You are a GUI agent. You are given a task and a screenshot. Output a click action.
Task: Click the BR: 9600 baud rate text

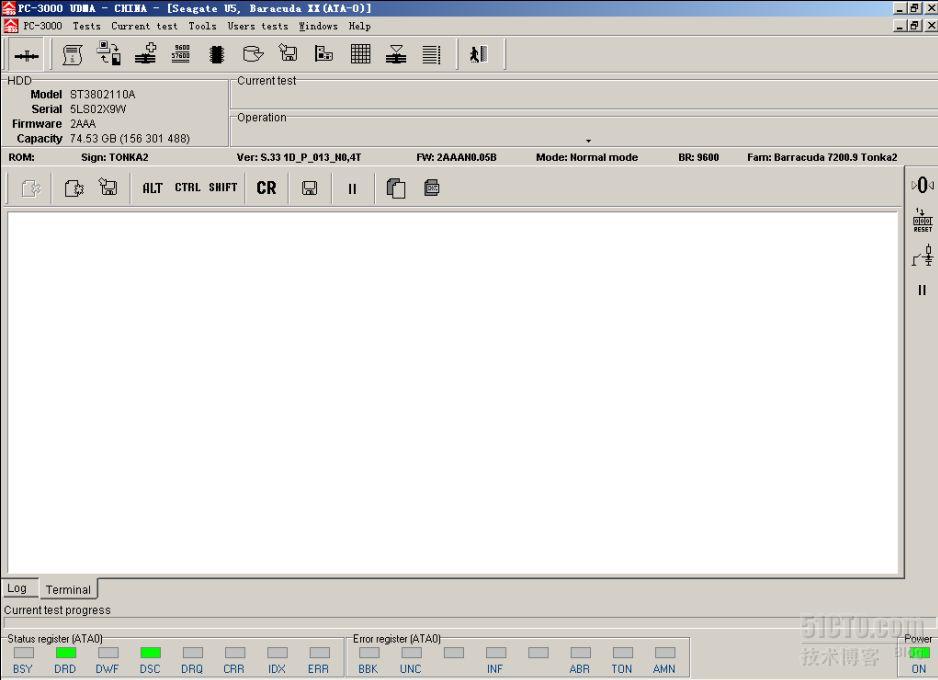click(699, 157)
